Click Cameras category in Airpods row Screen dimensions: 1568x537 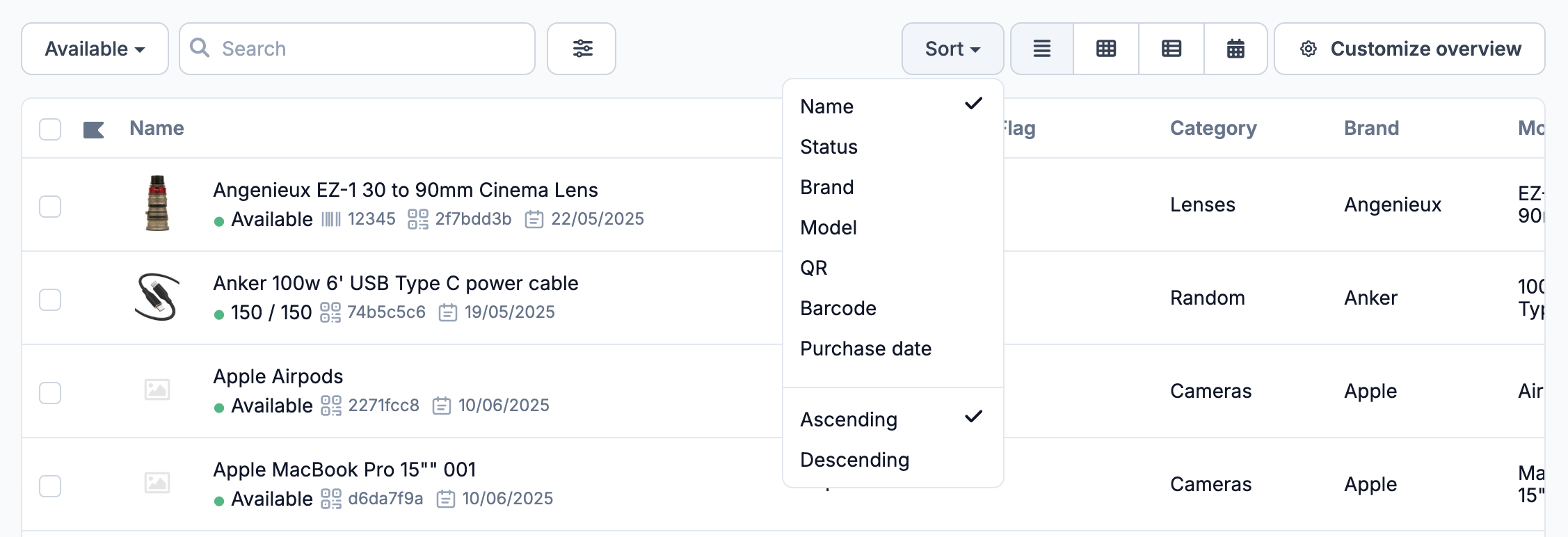point(1210,391)
